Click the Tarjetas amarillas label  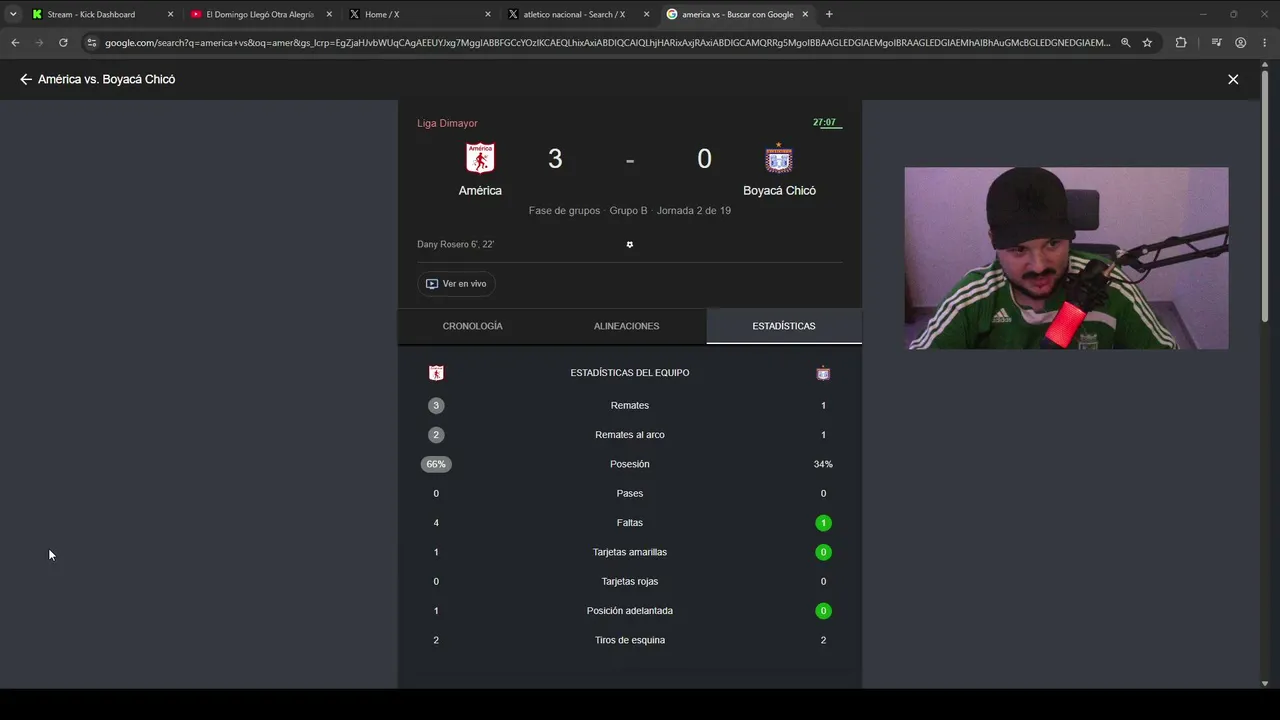coord(630,552)
